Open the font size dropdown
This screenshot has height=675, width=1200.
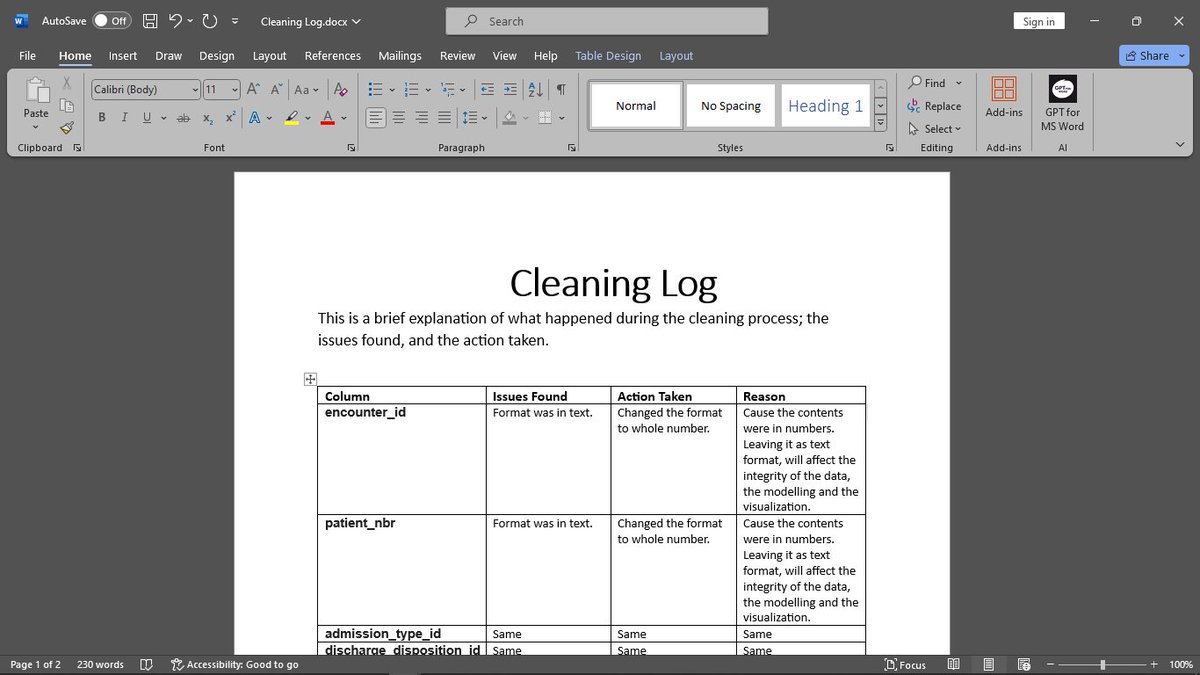[235, 89]
